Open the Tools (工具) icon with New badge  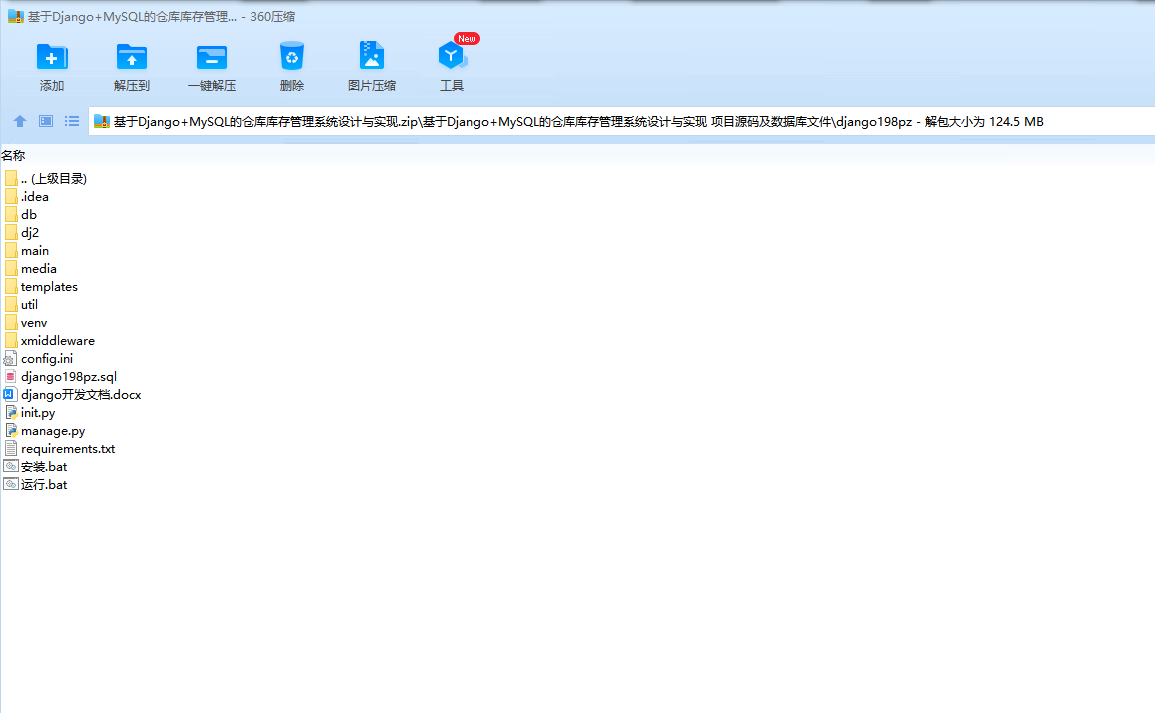452,56
